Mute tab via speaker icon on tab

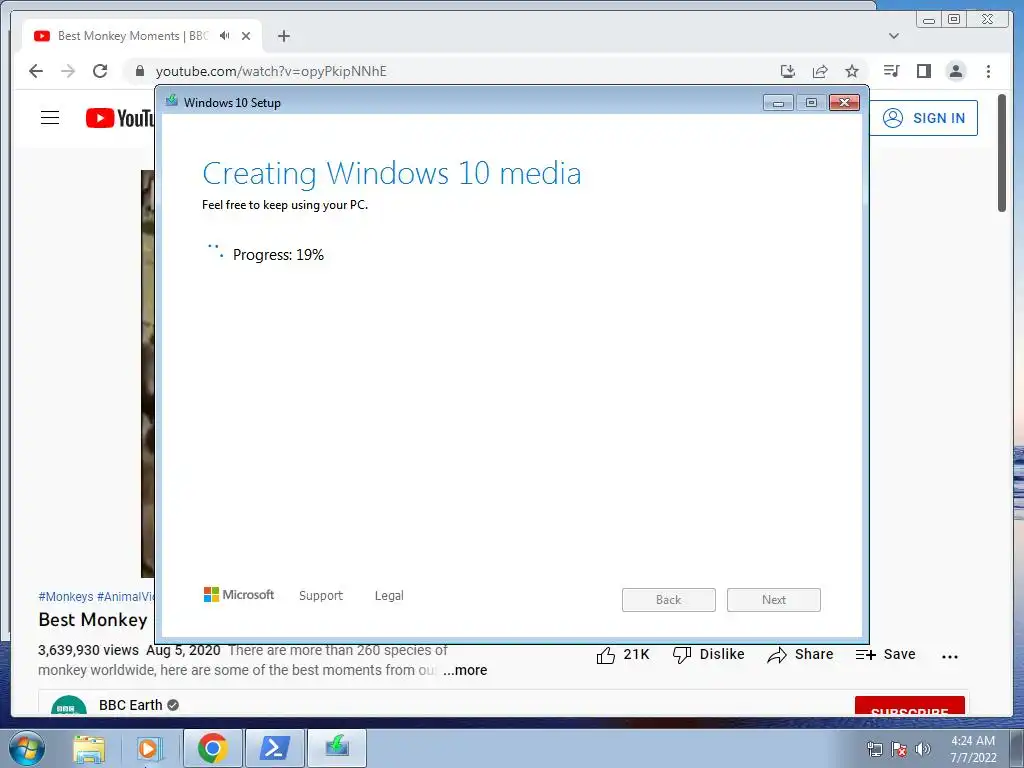[x=225, y=36]
